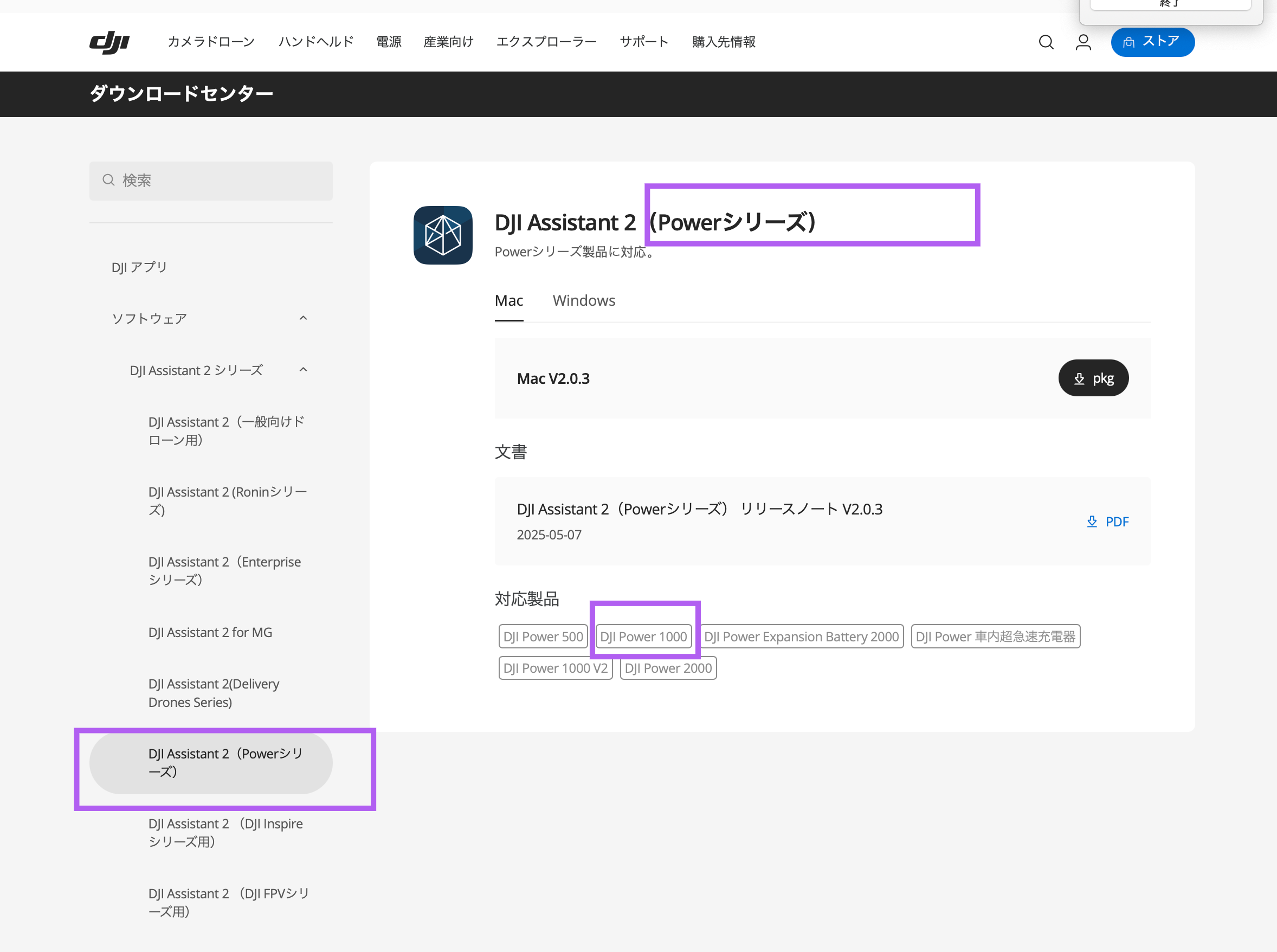1277x952 pixels.
Task: Click the DJI Power 500 tag
Action: (x=543, y=636)
